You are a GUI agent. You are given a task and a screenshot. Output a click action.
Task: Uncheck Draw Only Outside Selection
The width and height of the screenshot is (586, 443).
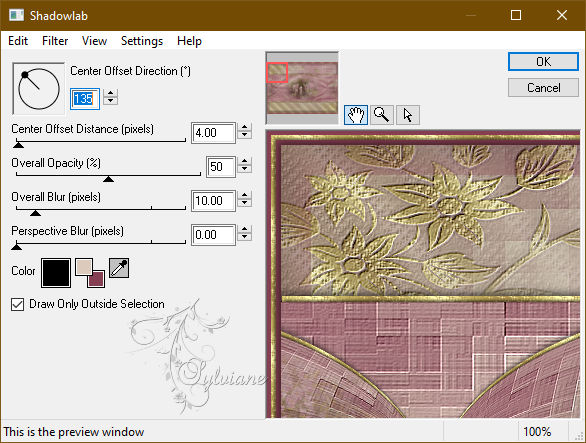pos(18,304)
